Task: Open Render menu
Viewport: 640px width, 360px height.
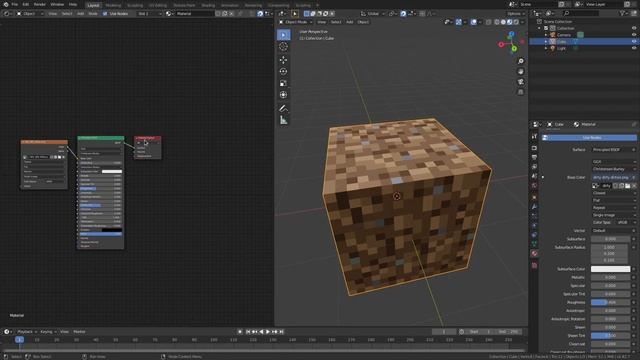Action: [x=40, y=4]
